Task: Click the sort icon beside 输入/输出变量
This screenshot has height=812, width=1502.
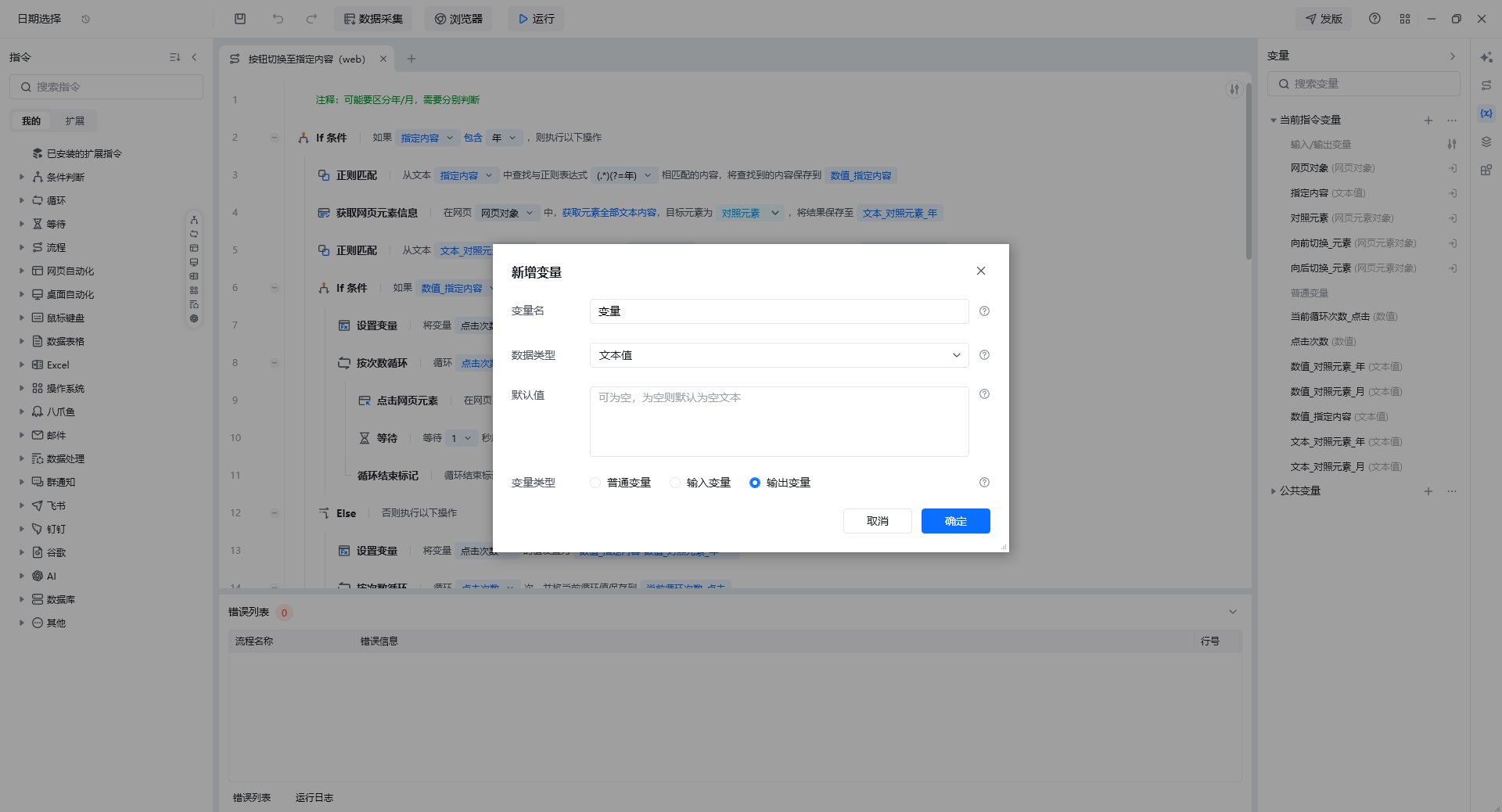Action: (x=1452, y=144)
